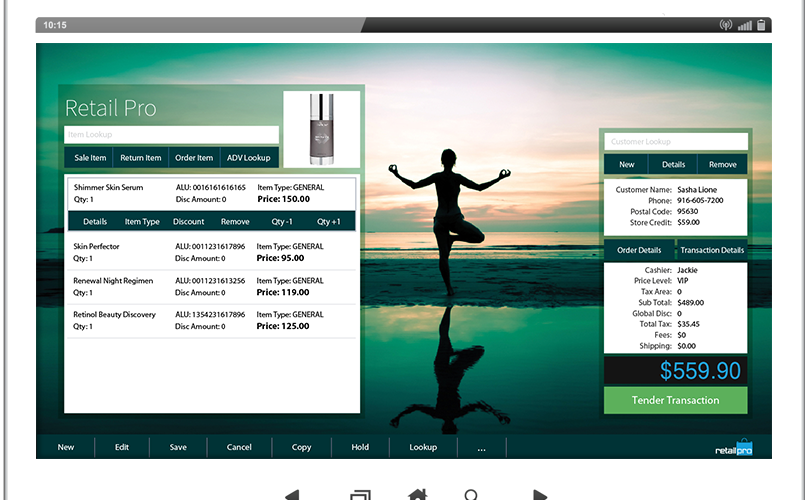Open Details for Shimmer Skin Serum
The image size is (808, 500).
point(95,222)
